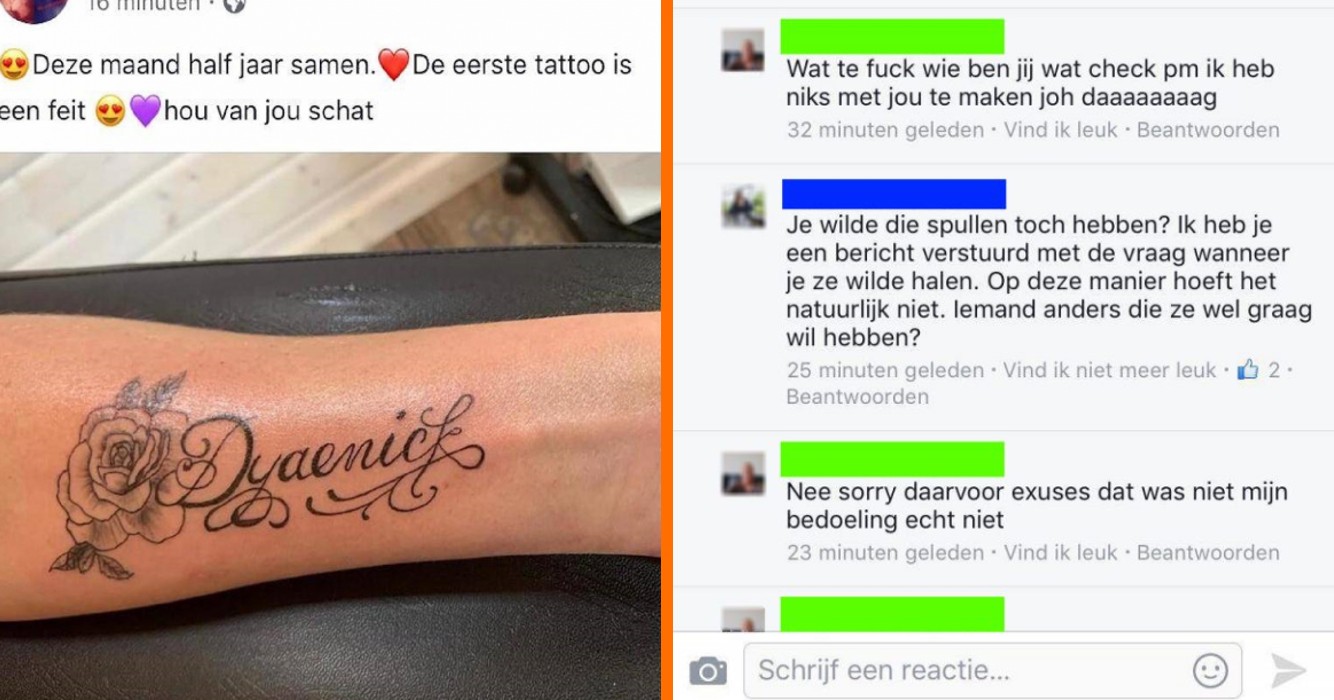Click blue redacted commenter name bar
The height and width of the screenshot is (700, 1334).
[x=894, y=194]
